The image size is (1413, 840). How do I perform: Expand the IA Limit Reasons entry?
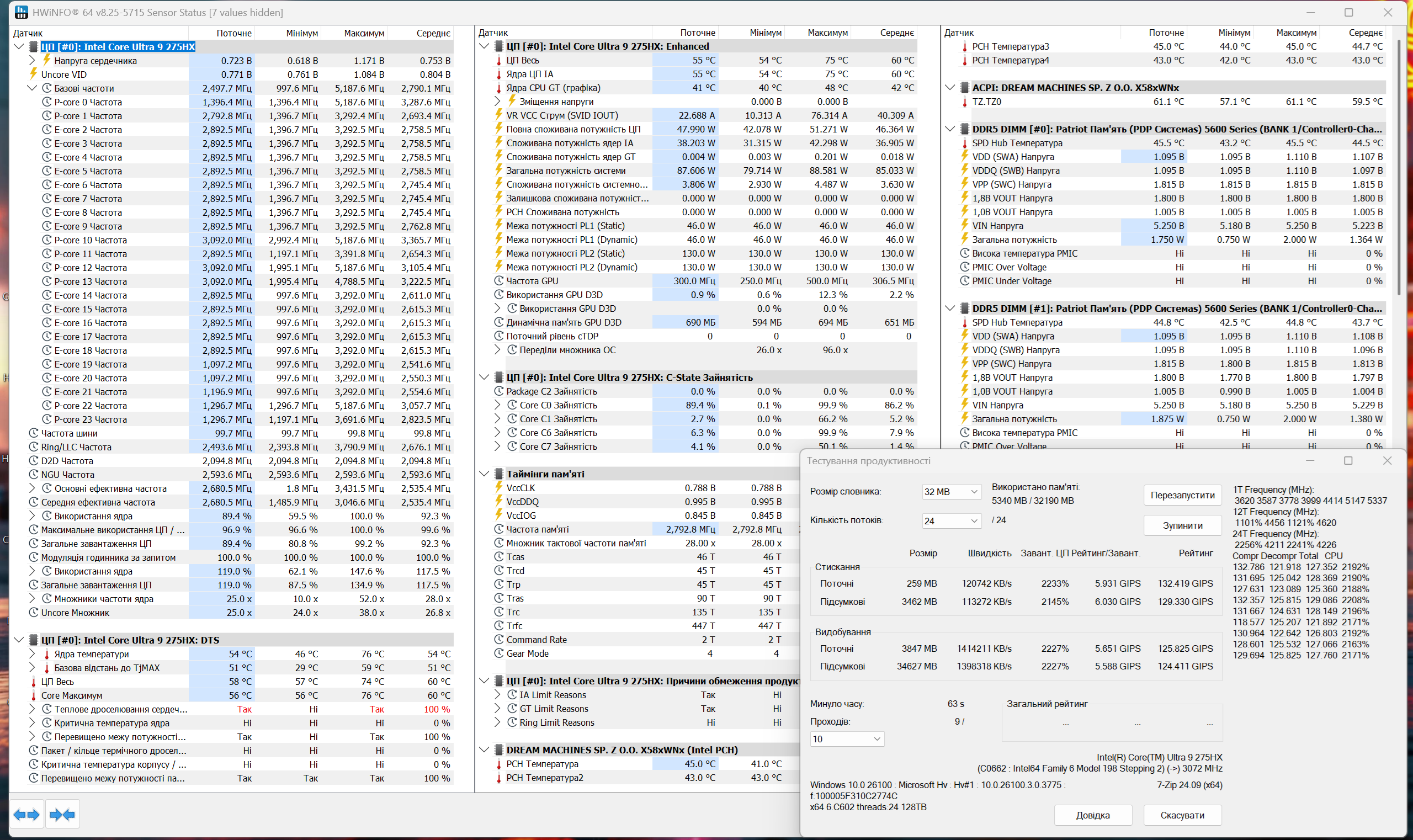click(498, 694)
